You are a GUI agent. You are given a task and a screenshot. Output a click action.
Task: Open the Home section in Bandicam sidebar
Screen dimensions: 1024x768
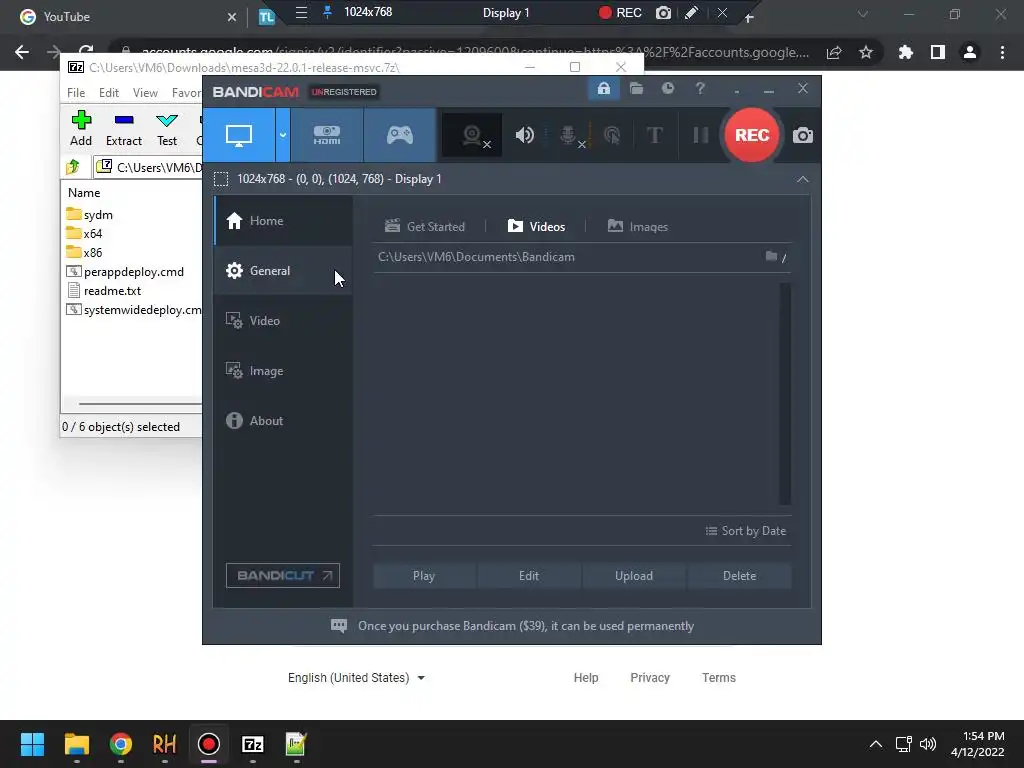[283, 221]
